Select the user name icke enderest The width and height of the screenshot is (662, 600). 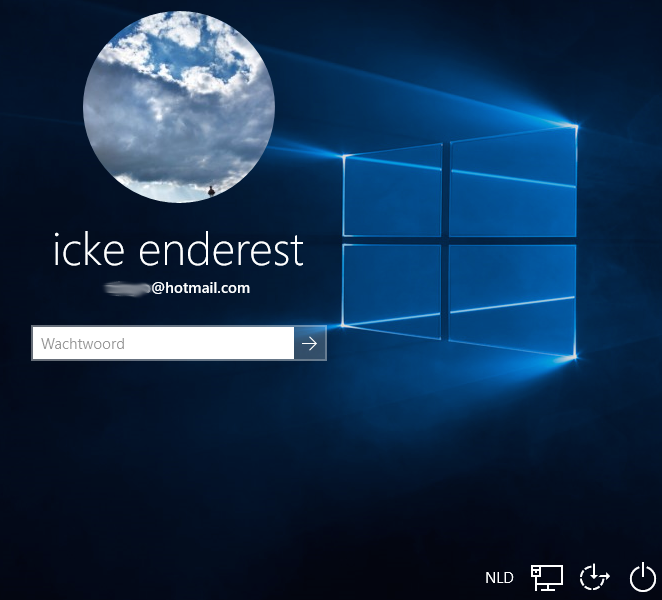[x=178, y=251]
